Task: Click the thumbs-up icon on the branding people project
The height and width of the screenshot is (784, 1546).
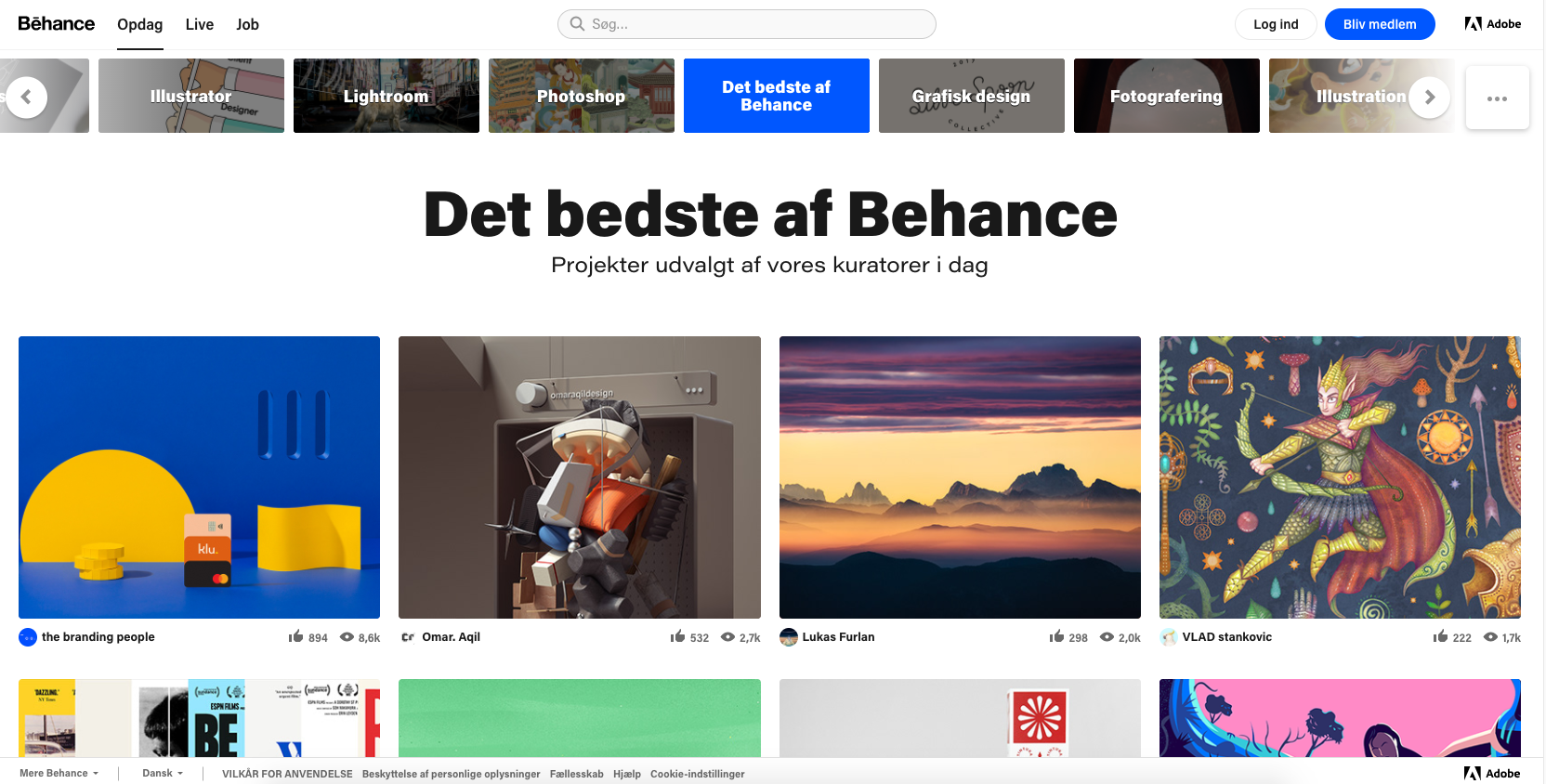Action: point(295,636)
